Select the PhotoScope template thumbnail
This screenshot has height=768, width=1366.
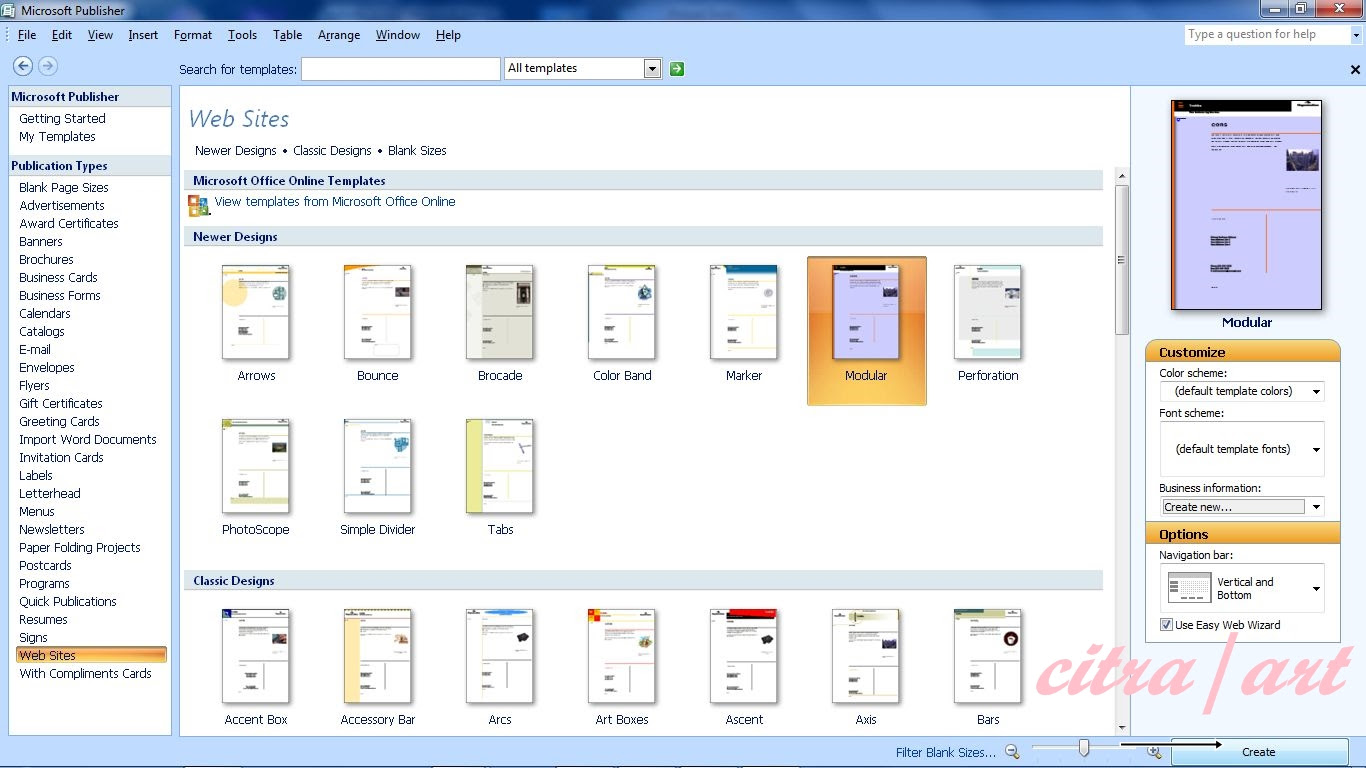[x=256, y=466]
